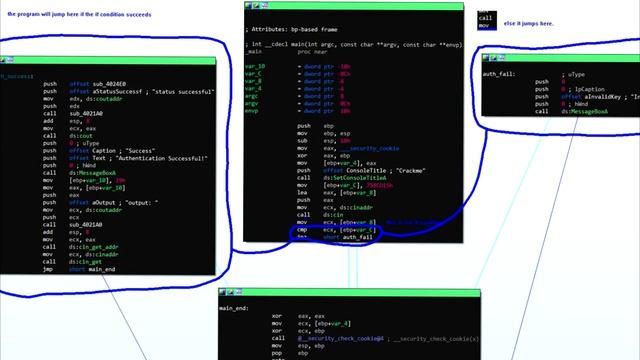Click the listing view icon on the _main node
Image resolution: width=640 pixels, height=360 pixels.
click(264, 5)
